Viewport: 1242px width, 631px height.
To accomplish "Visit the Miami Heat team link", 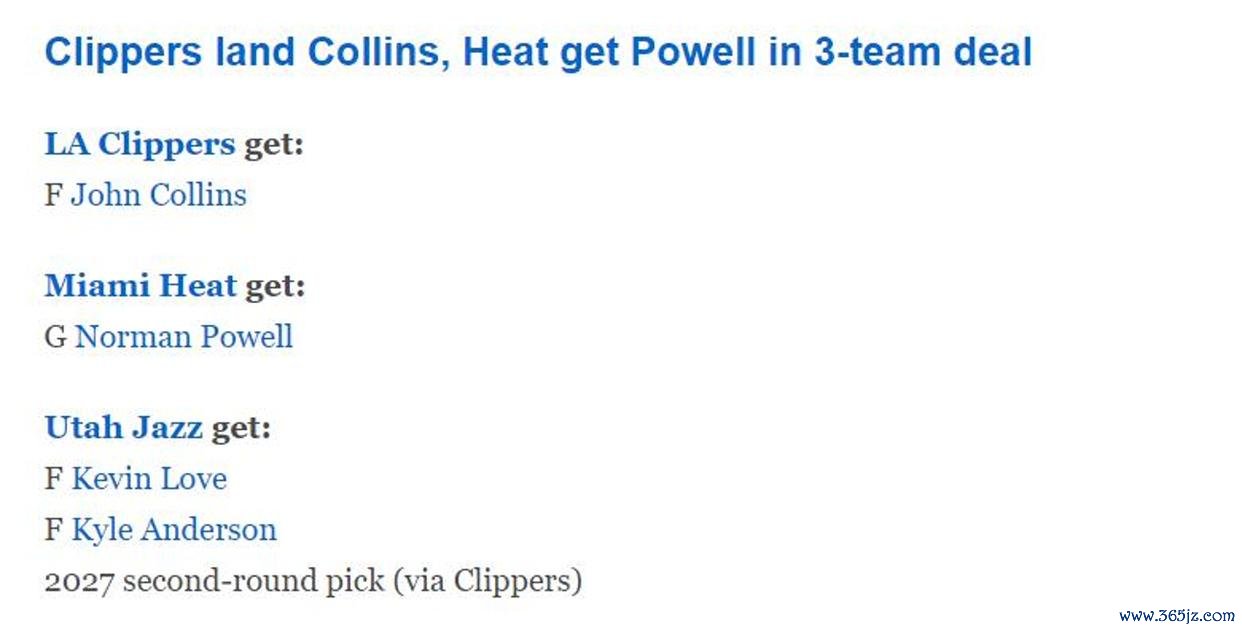I will click(x=141, y=287).
